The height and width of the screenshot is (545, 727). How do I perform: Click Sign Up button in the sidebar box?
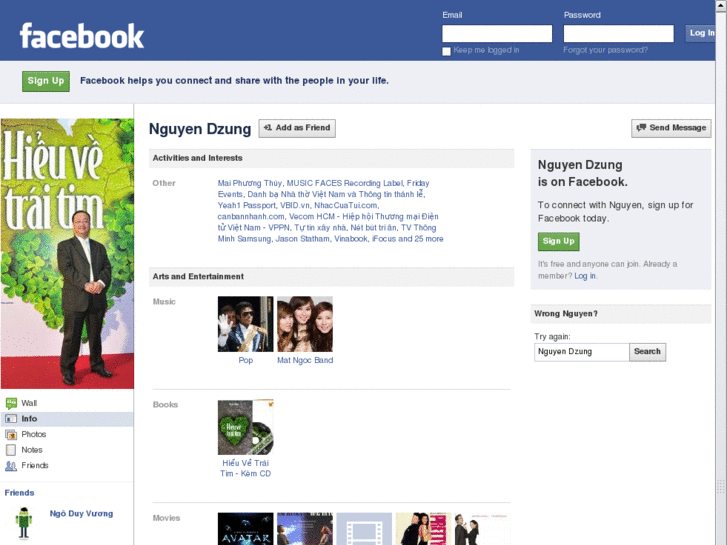point(559,242)
